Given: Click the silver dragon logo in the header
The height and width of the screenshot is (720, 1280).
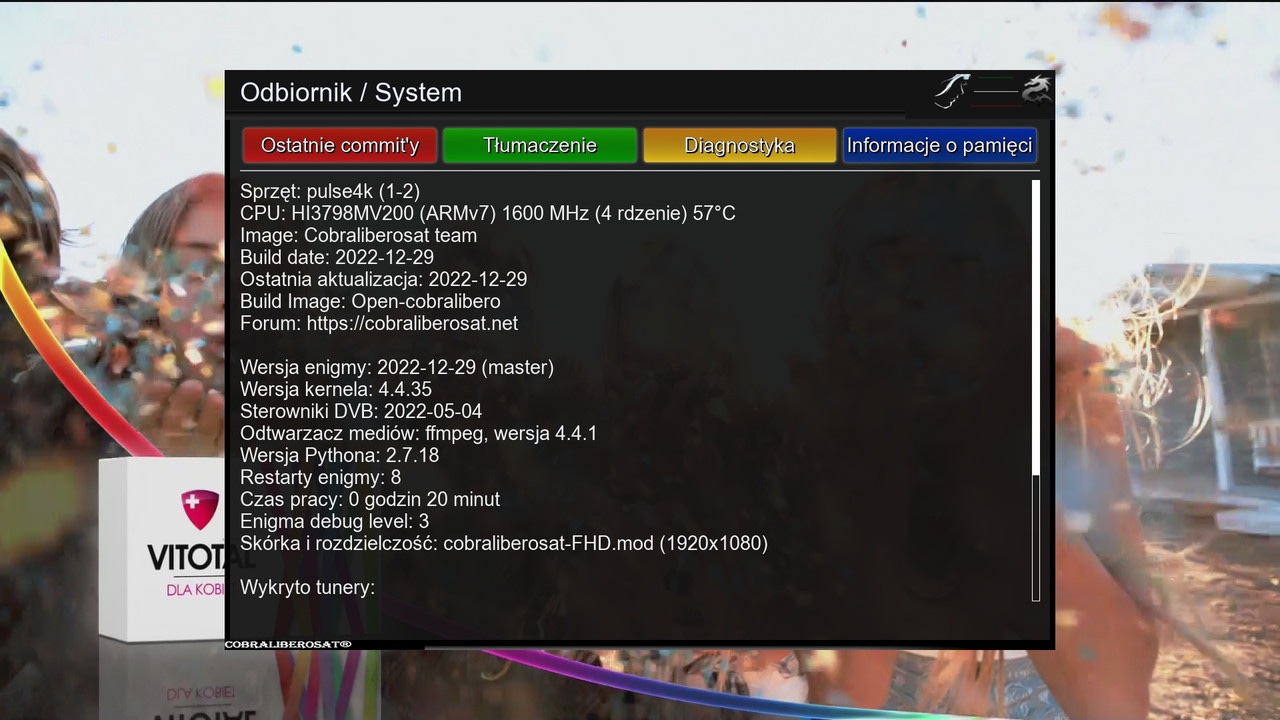Looking at the screenshot, I should pos(1036,89).
